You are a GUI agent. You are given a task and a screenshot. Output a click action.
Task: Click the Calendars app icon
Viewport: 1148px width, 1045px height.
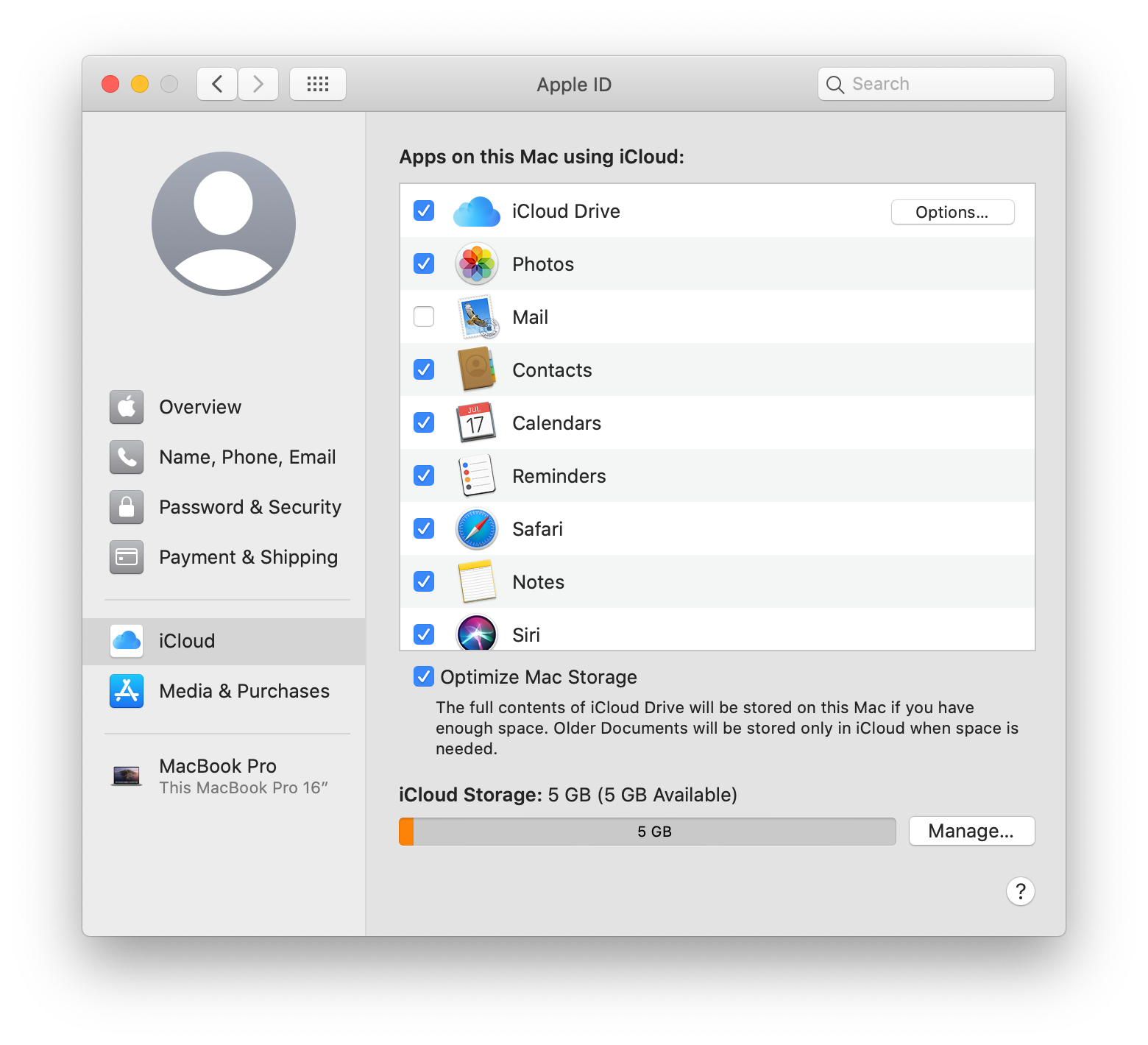(477, 422)
